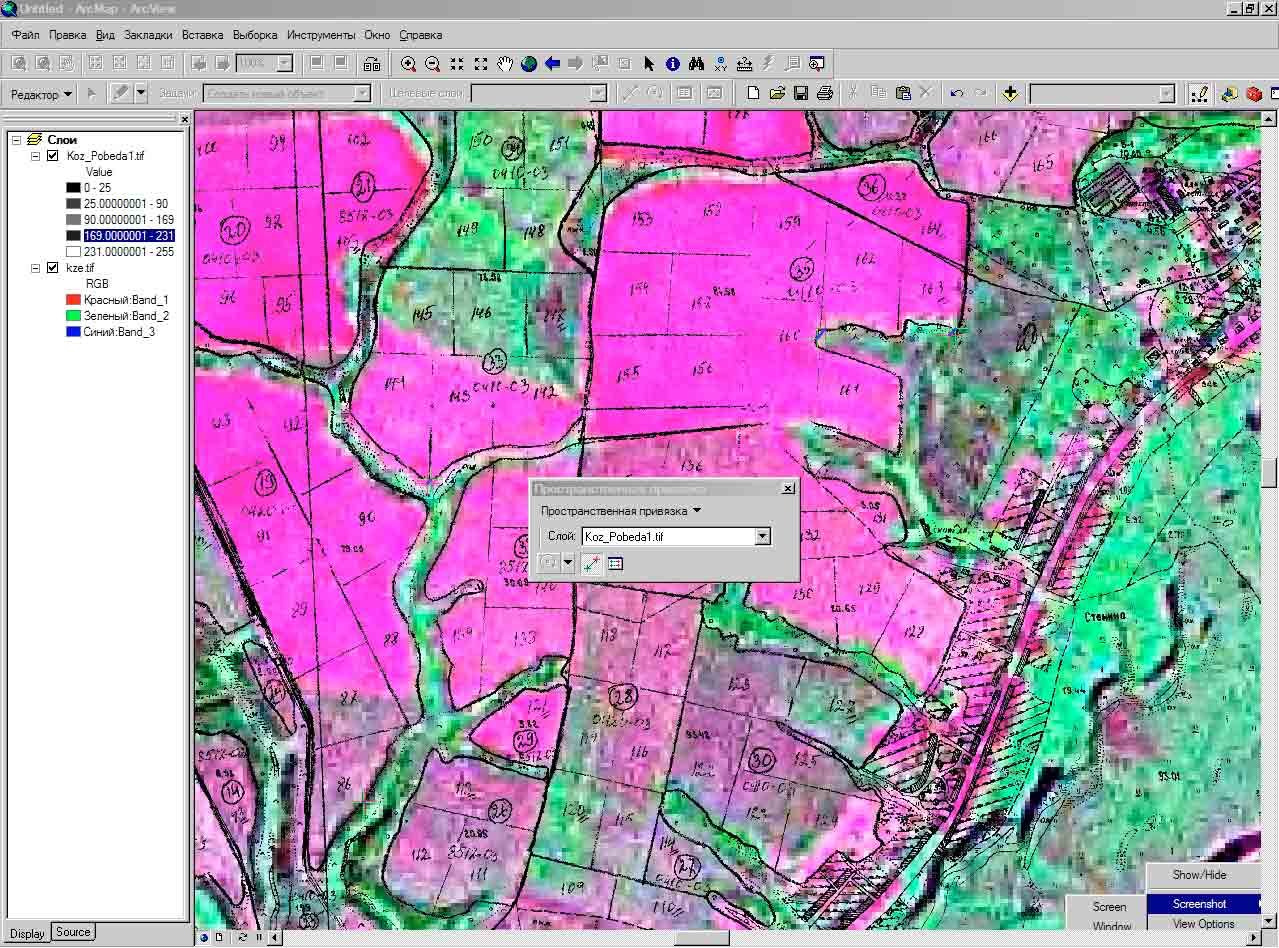Click the red Красный:Band_1 swatch
Viewport: 1279px width, 948px height.
pyautogui.click(x=73, y=300)
